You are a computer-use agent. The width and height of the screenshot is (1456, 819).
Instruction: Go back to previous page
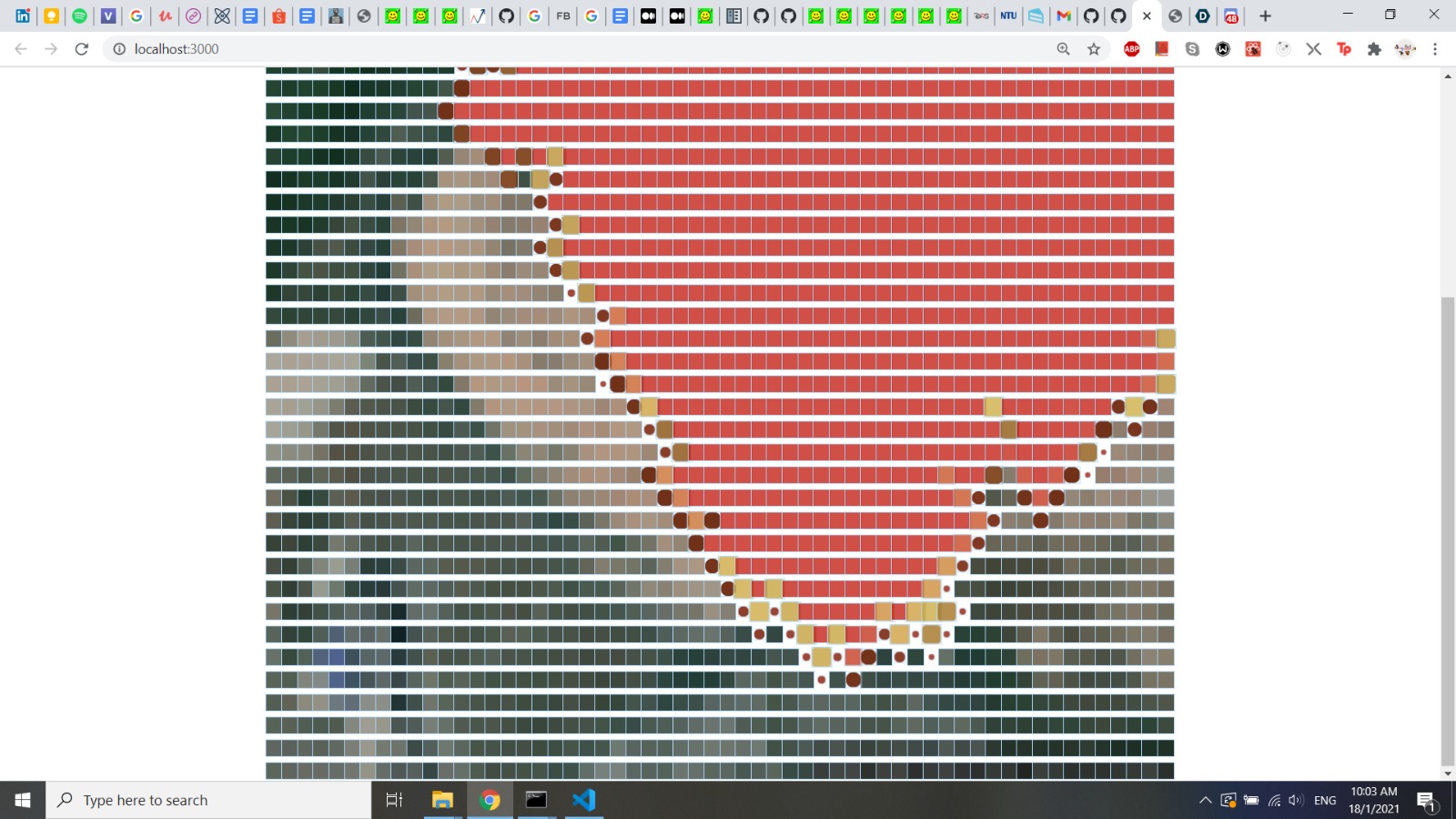coord(21,49)
